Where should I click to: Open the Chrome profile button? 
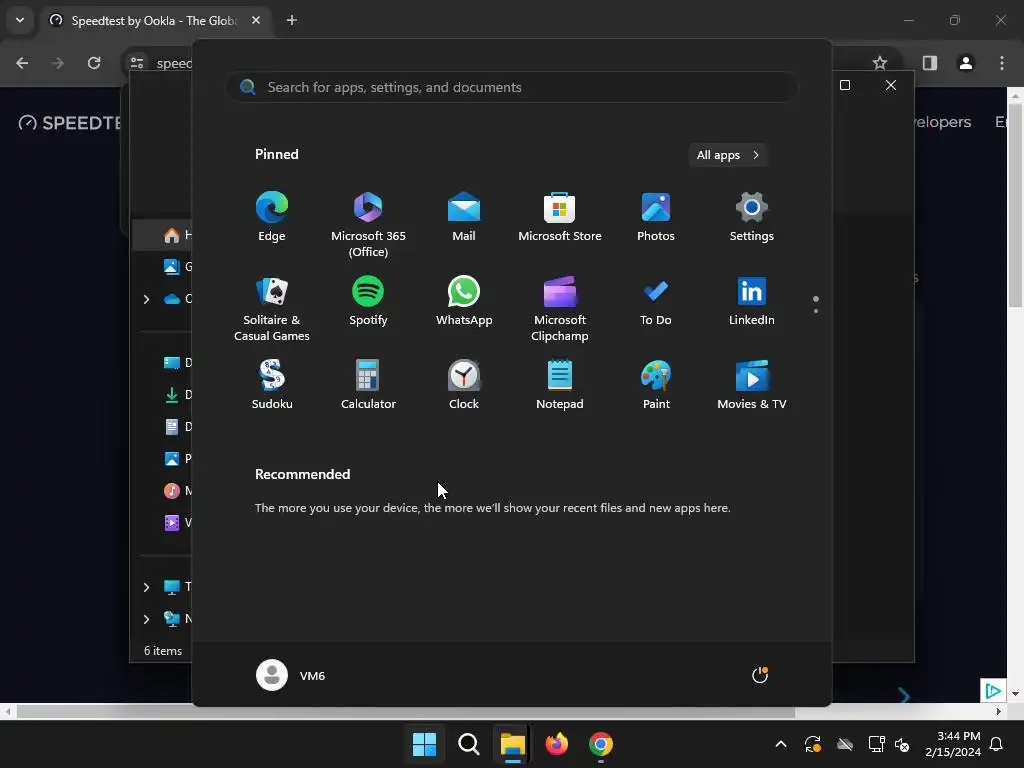(x=965, y=63)
